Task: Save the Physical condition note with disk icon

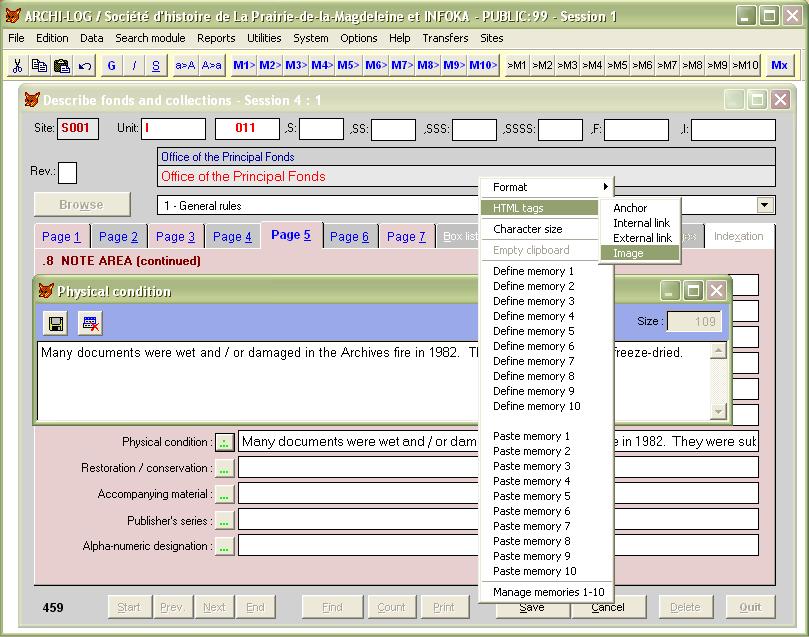Action: [x=56, y=323]
